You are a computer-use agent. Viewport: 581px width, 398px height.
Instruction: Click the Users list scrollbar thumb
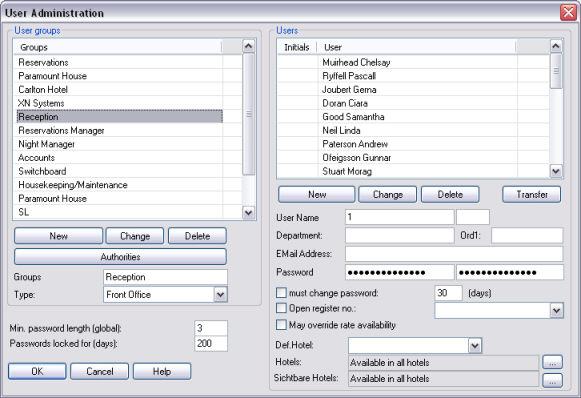tap(556, 71)
